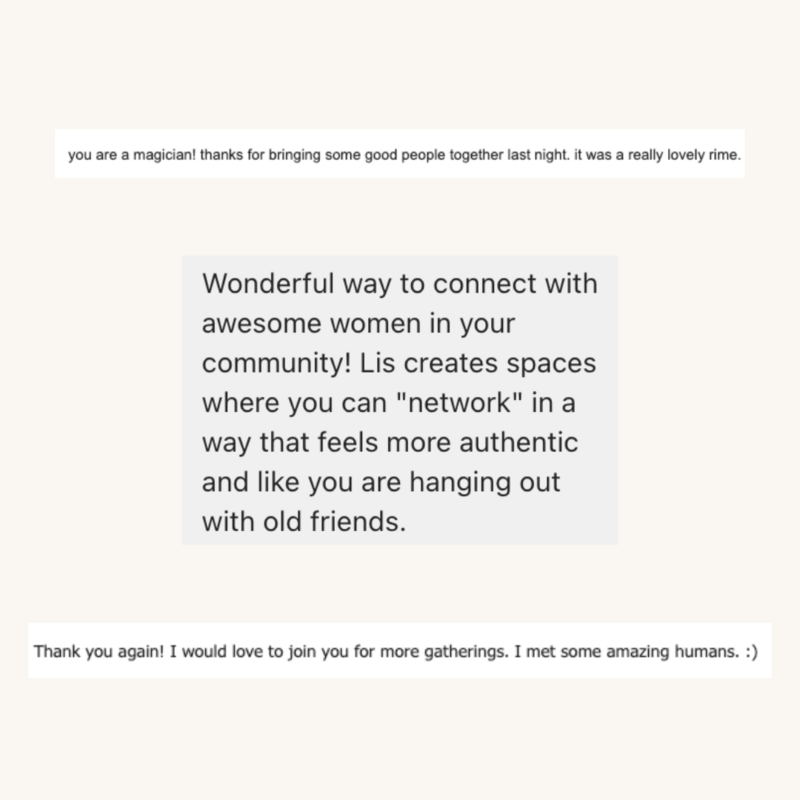Viewport: 800px width, 800px height.
Task: Click the gray middle testimonial box
Action: tap(399, 400)
